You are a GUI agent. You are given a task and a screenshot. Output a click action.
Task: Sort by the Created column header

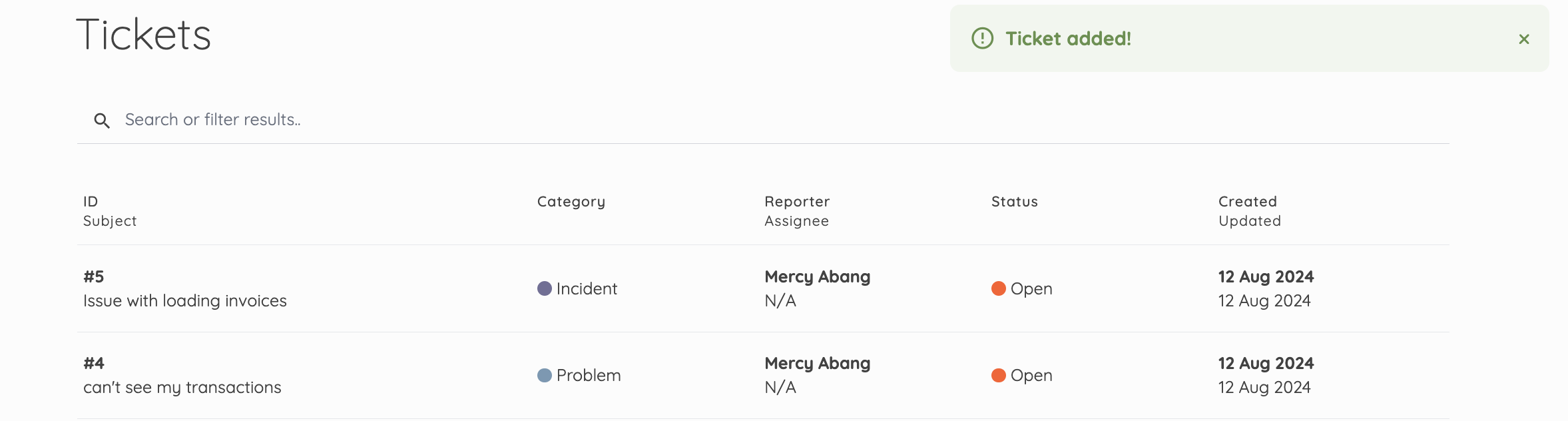click(x=1248, y=202)
